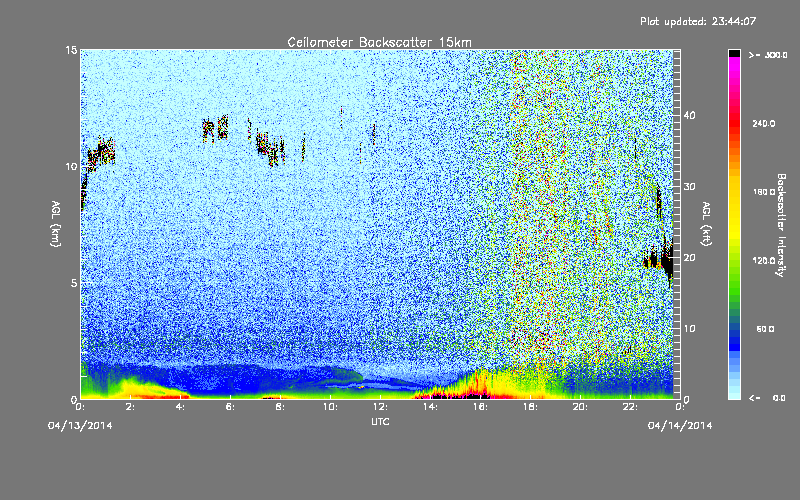Click the 10 kft tick label

[689, 329]
